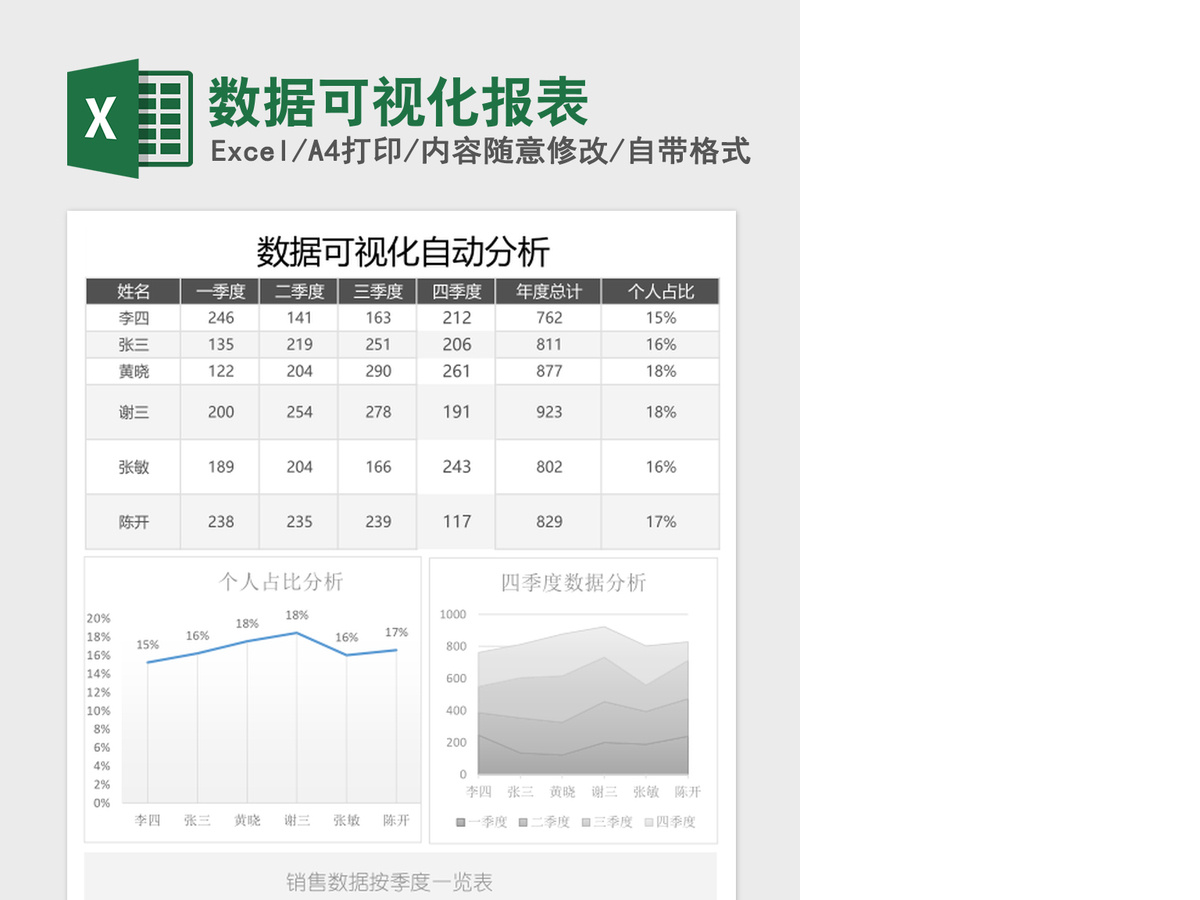The height and width of the screenshot is (900, 1200).
Task: Click cell value 238 in 陈开 row
Action: click(x=220, y=522)
